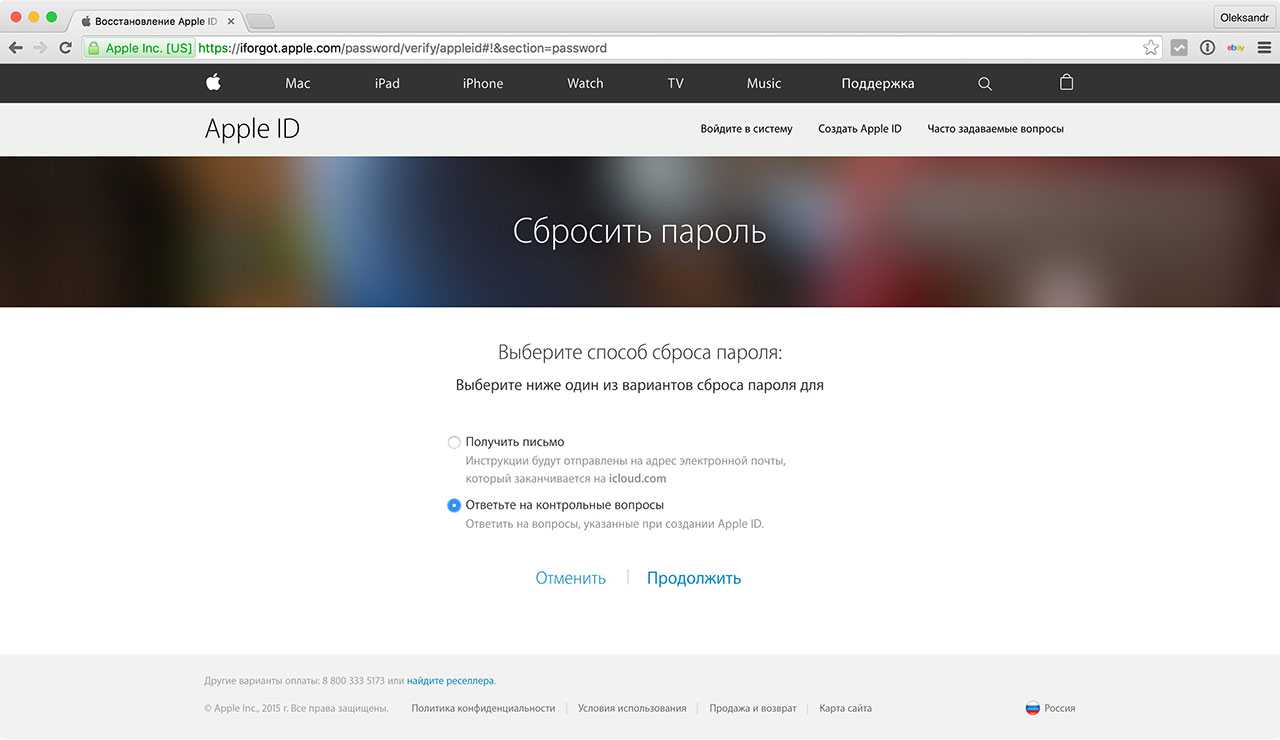Switch to Восстановление Apple ID tab
This screenshot has height=740, width=1280.
pyautogui.click(x=150, y=21)
